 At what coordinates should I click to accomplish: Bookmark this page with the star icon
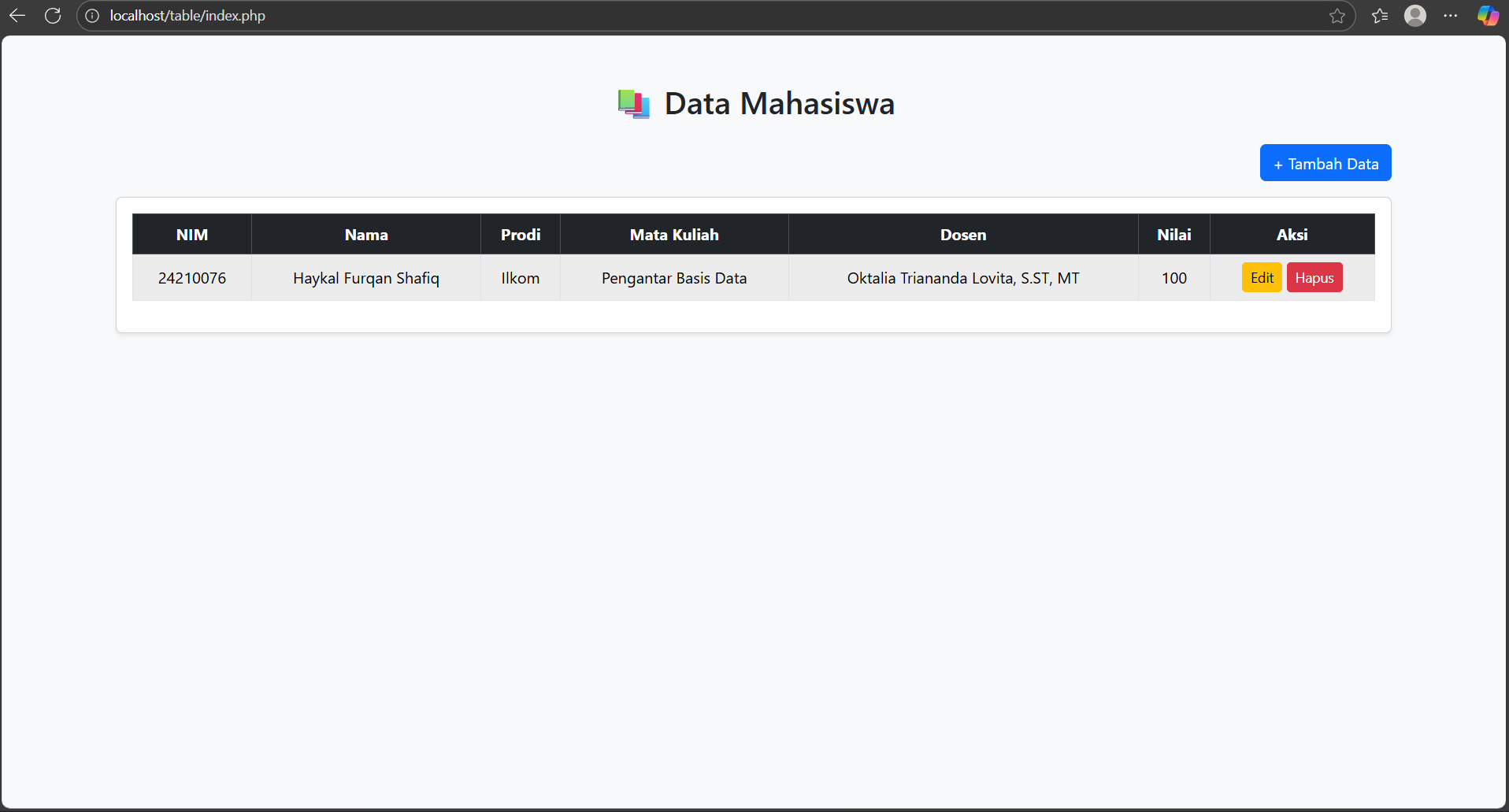(x=1337, y=16)
